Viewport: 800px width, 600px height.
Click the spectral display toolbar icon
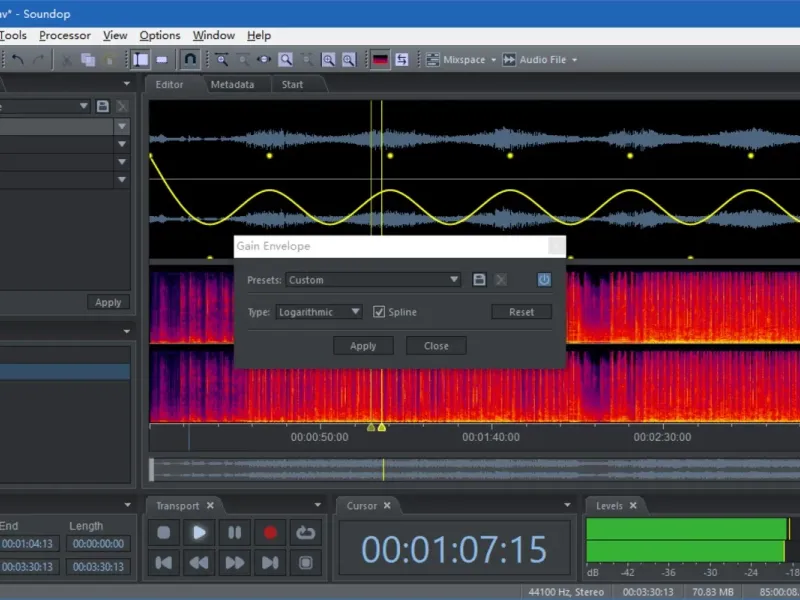point(380,60)
